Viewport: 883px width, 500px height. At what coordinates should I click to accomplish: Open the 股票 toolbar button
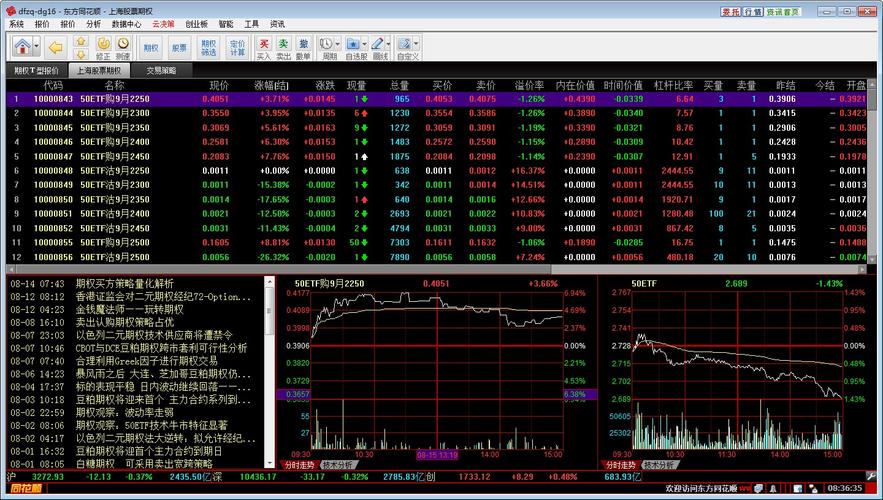coord(179,48)
